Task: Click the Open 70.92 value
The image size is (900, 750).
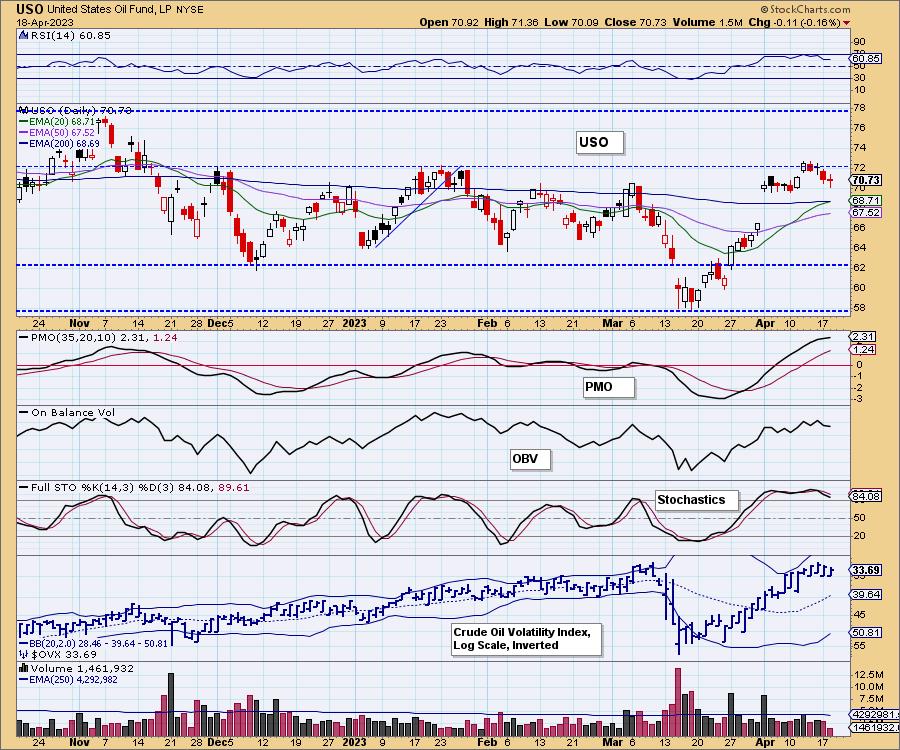Action: pos(449,22)
